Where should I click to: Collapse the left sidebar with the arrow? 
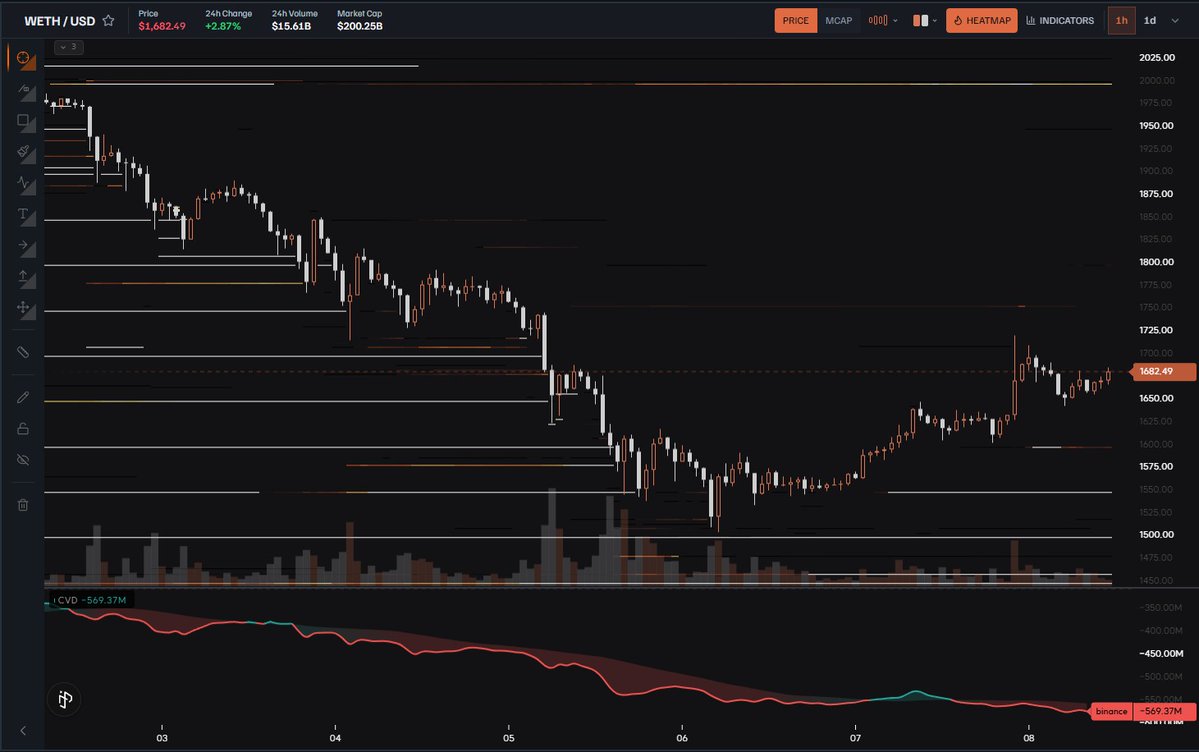[x=23, y=731]
